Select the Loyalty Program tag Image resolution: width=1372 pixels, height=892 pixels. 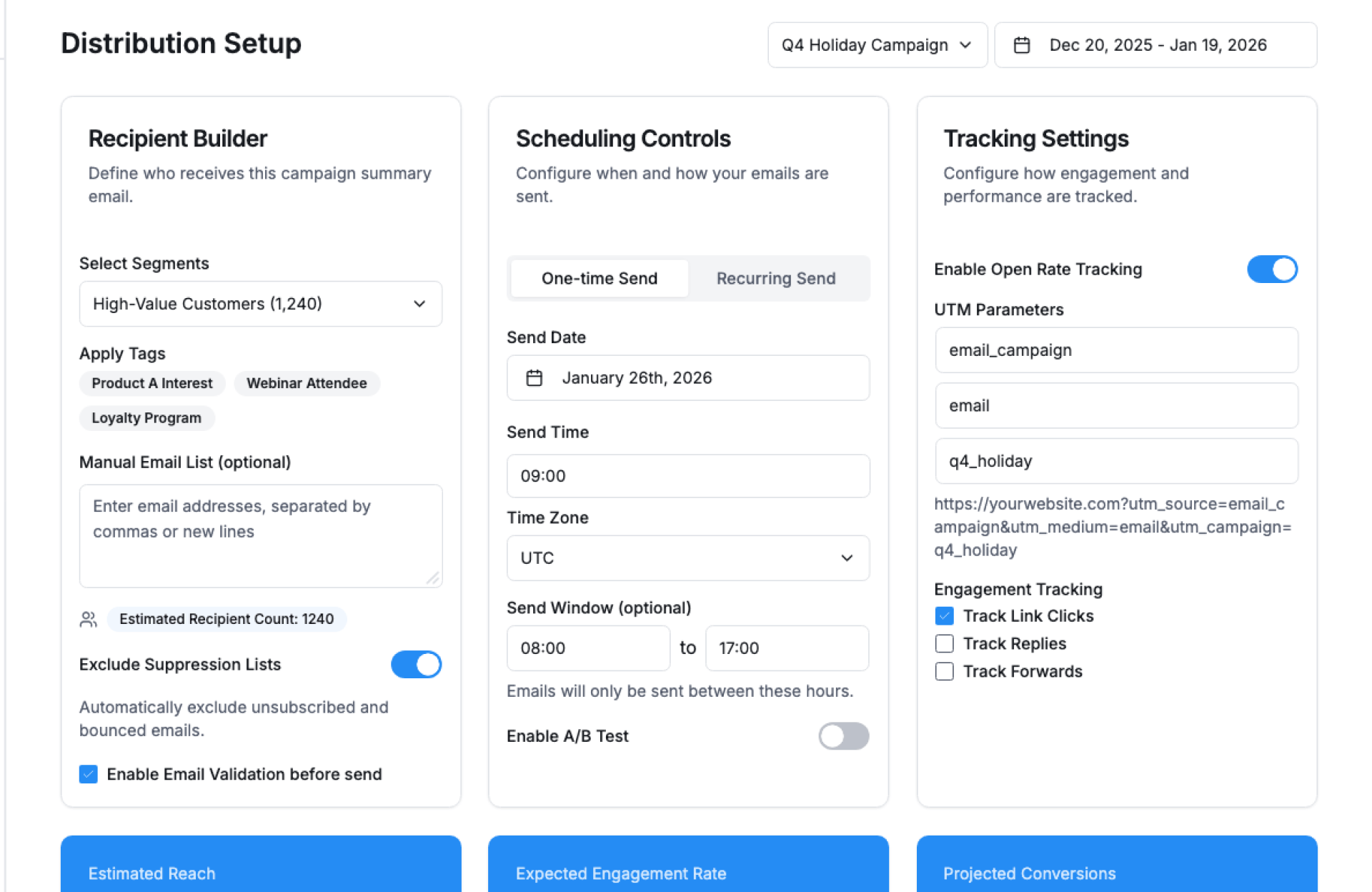[146, 417]
